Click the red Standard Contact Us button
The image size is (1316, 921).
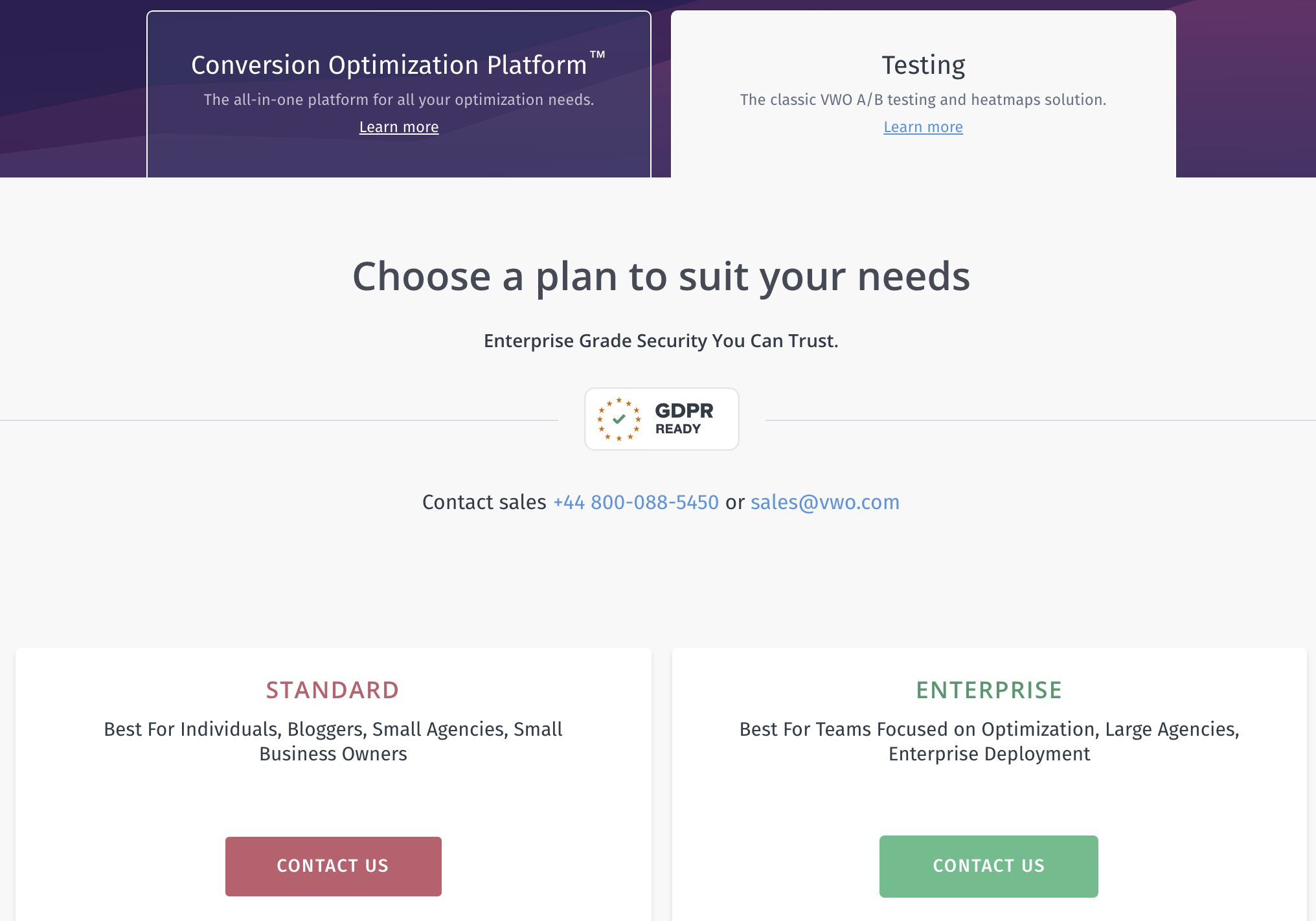coord(334,866)
